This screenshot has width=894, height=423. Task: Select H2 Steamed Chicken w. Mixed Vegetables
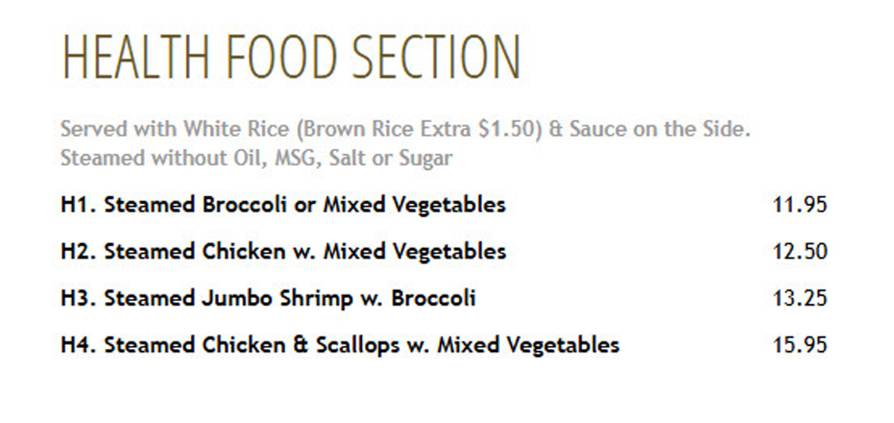point(283,251)
